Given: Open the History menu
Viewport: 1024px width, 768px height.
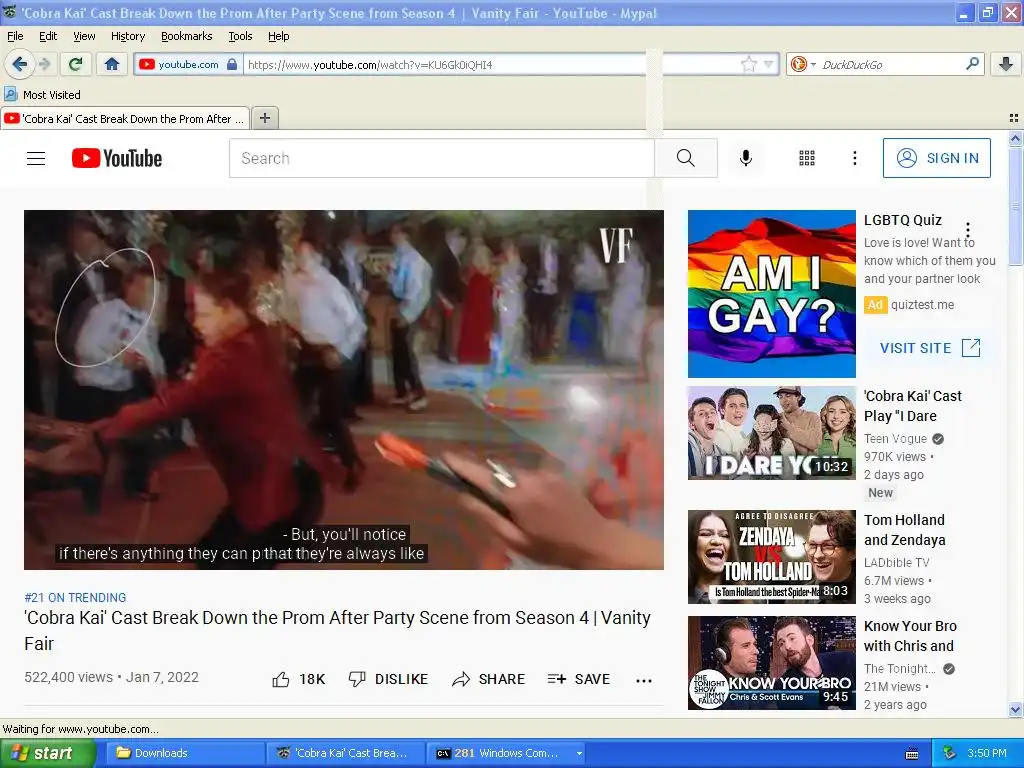Looking at the screenshot, I should (x=128, y=36).
